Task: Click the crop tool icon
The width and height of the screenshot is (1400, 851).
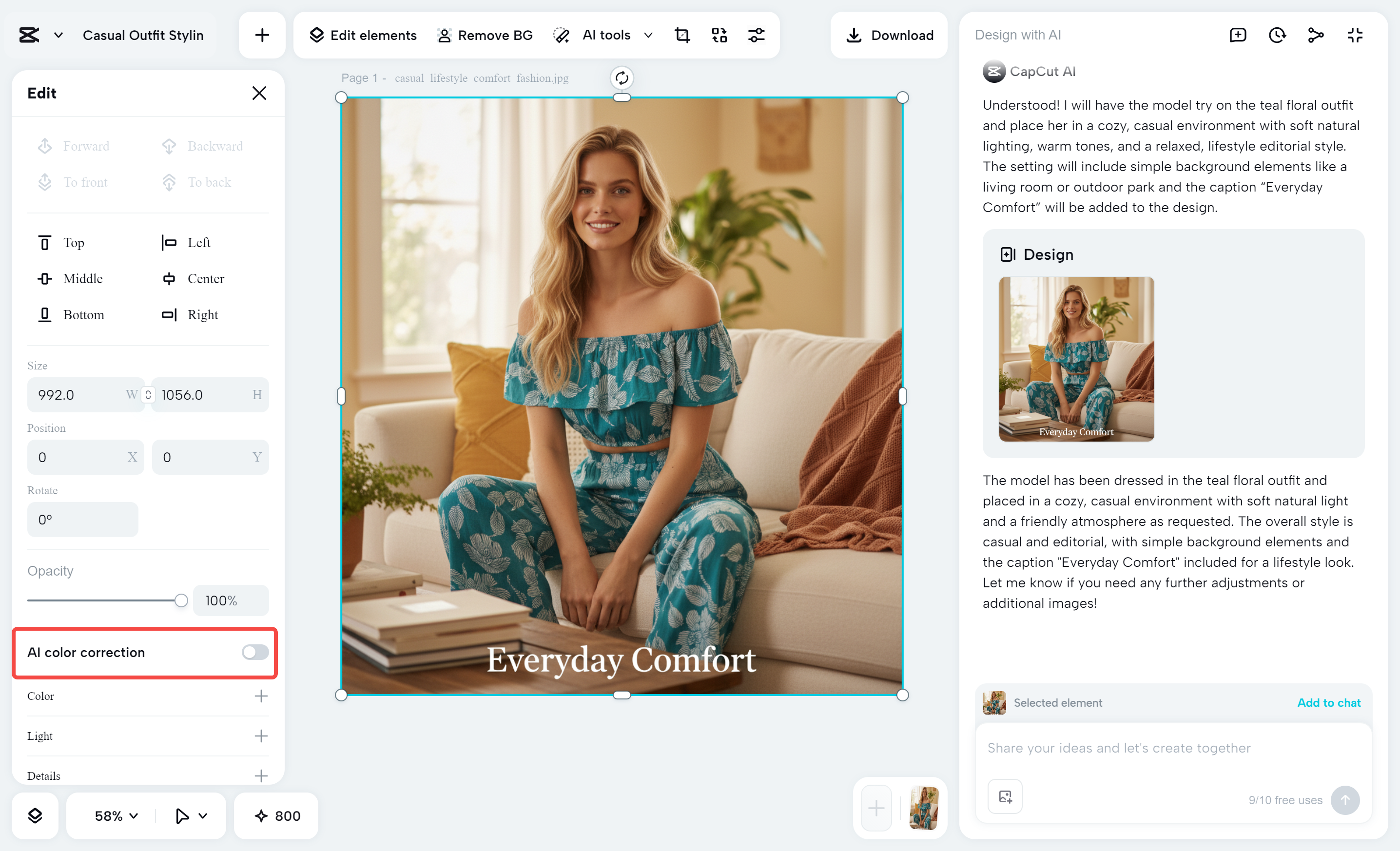Action: tap(682, 35)
